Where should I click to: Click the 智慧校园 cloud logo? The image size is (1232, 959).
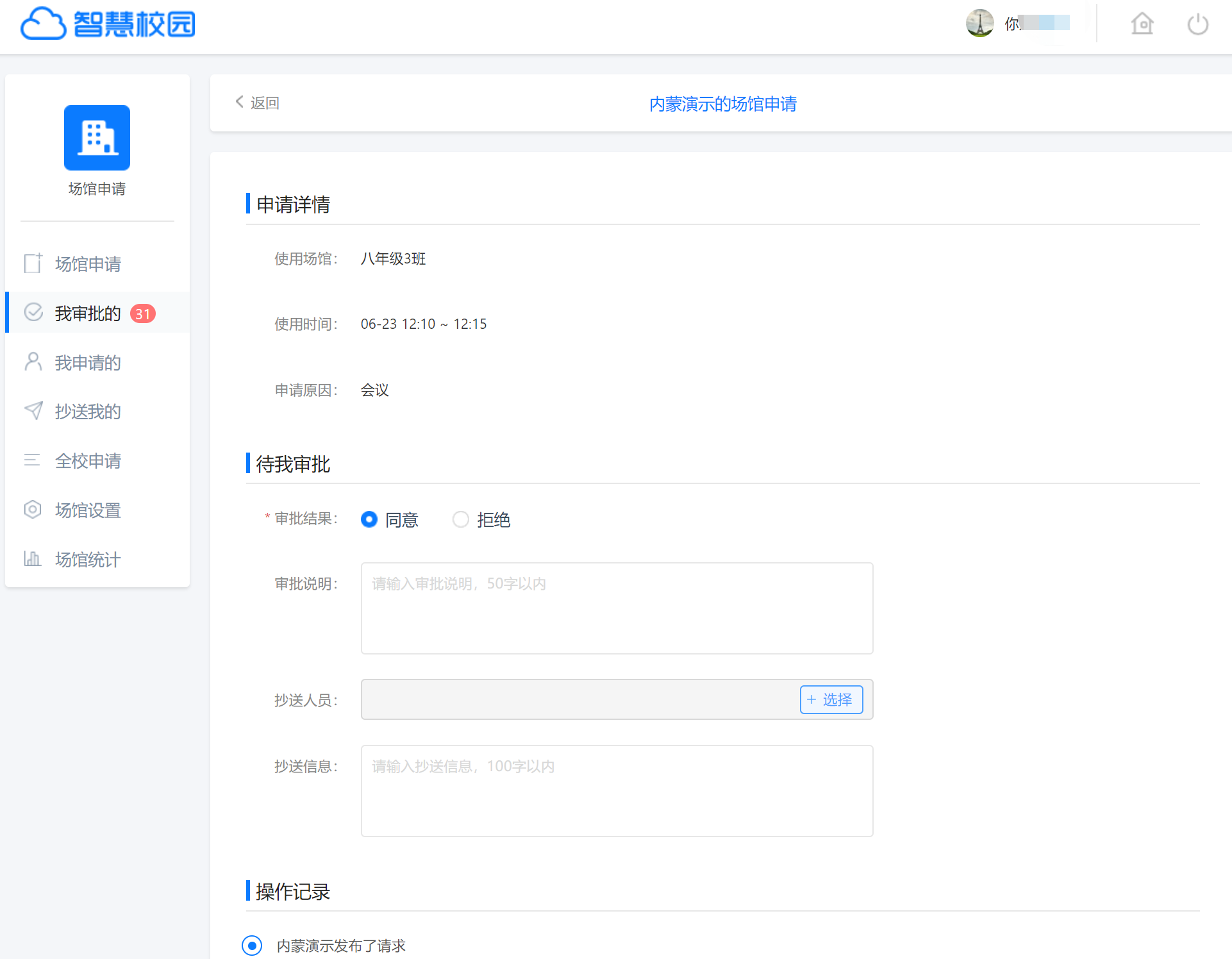pos(108,24)
